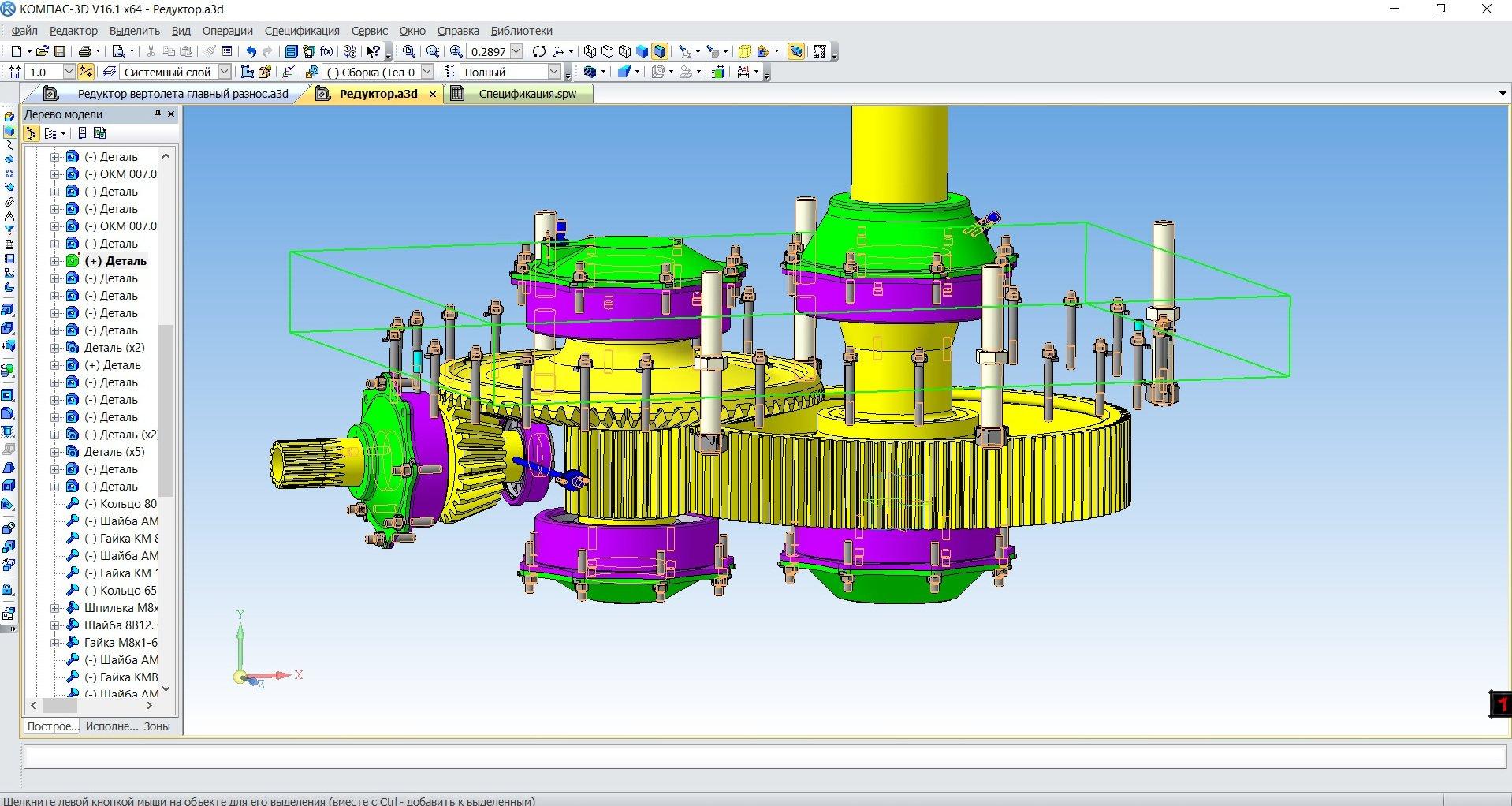Switch to the Спецификация.spw tab

527,94
